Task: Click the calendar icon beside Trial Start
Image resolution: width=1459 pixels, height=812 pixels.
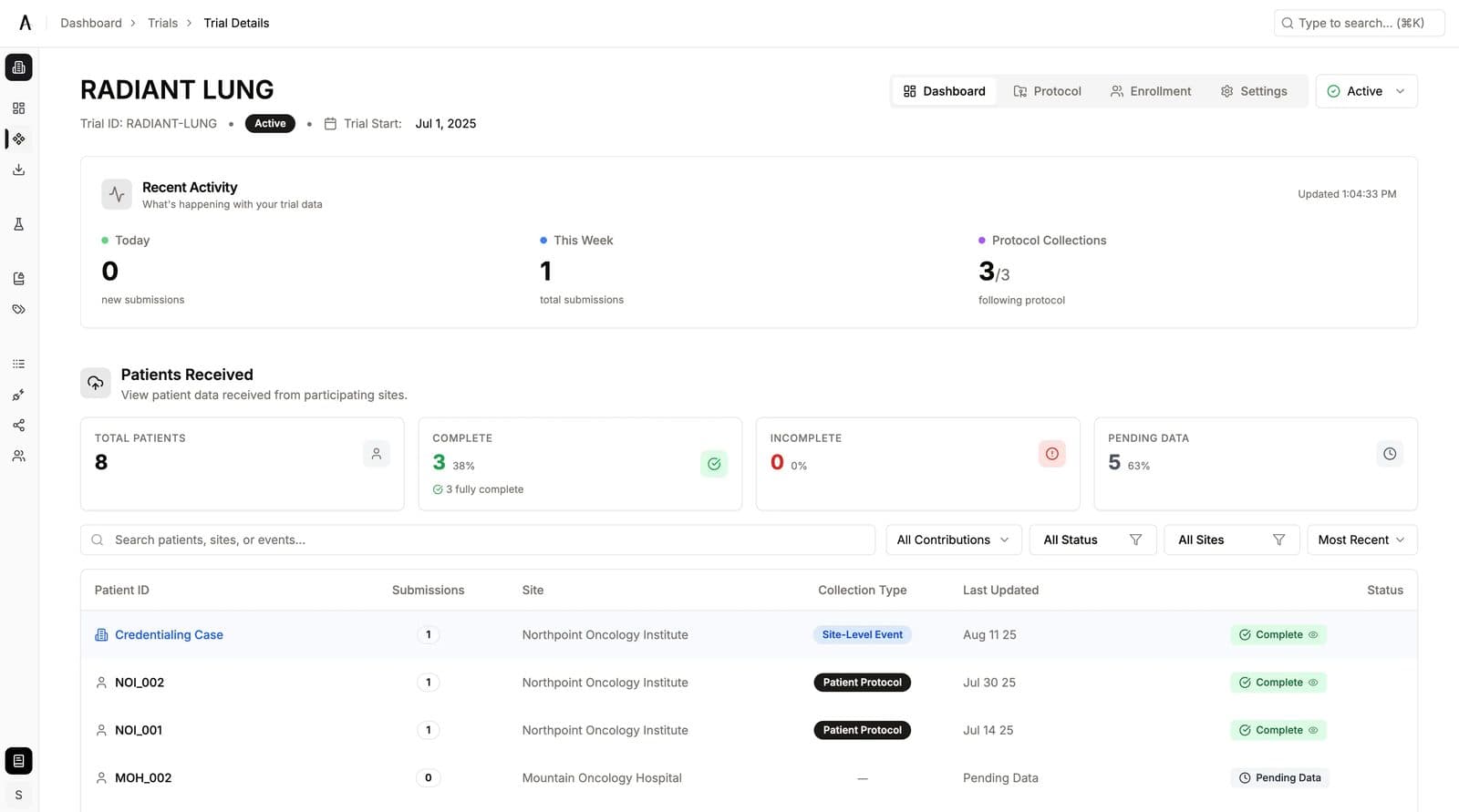Action: point(331,124)
